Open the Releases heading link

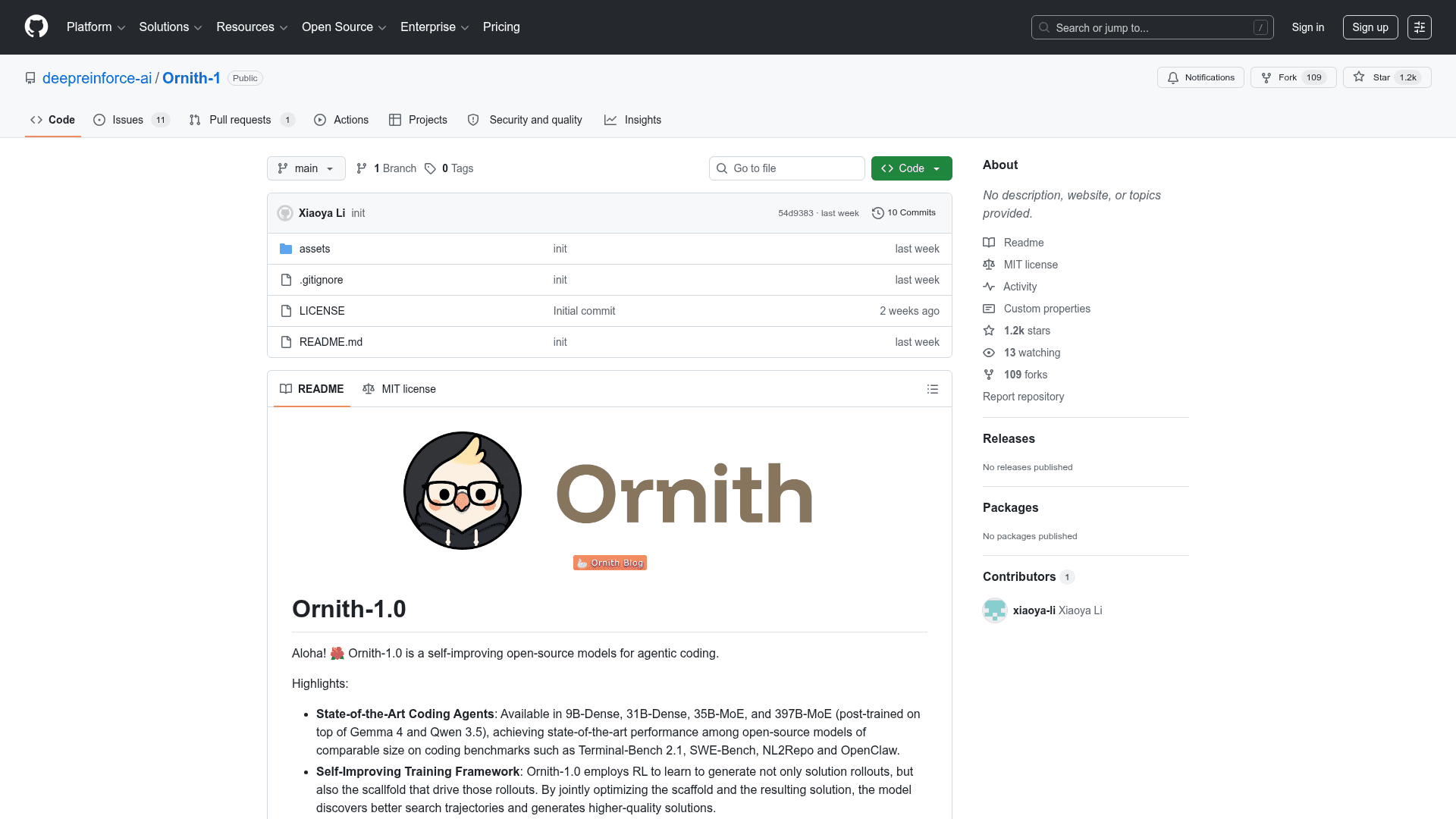[x=1009, y=438]
